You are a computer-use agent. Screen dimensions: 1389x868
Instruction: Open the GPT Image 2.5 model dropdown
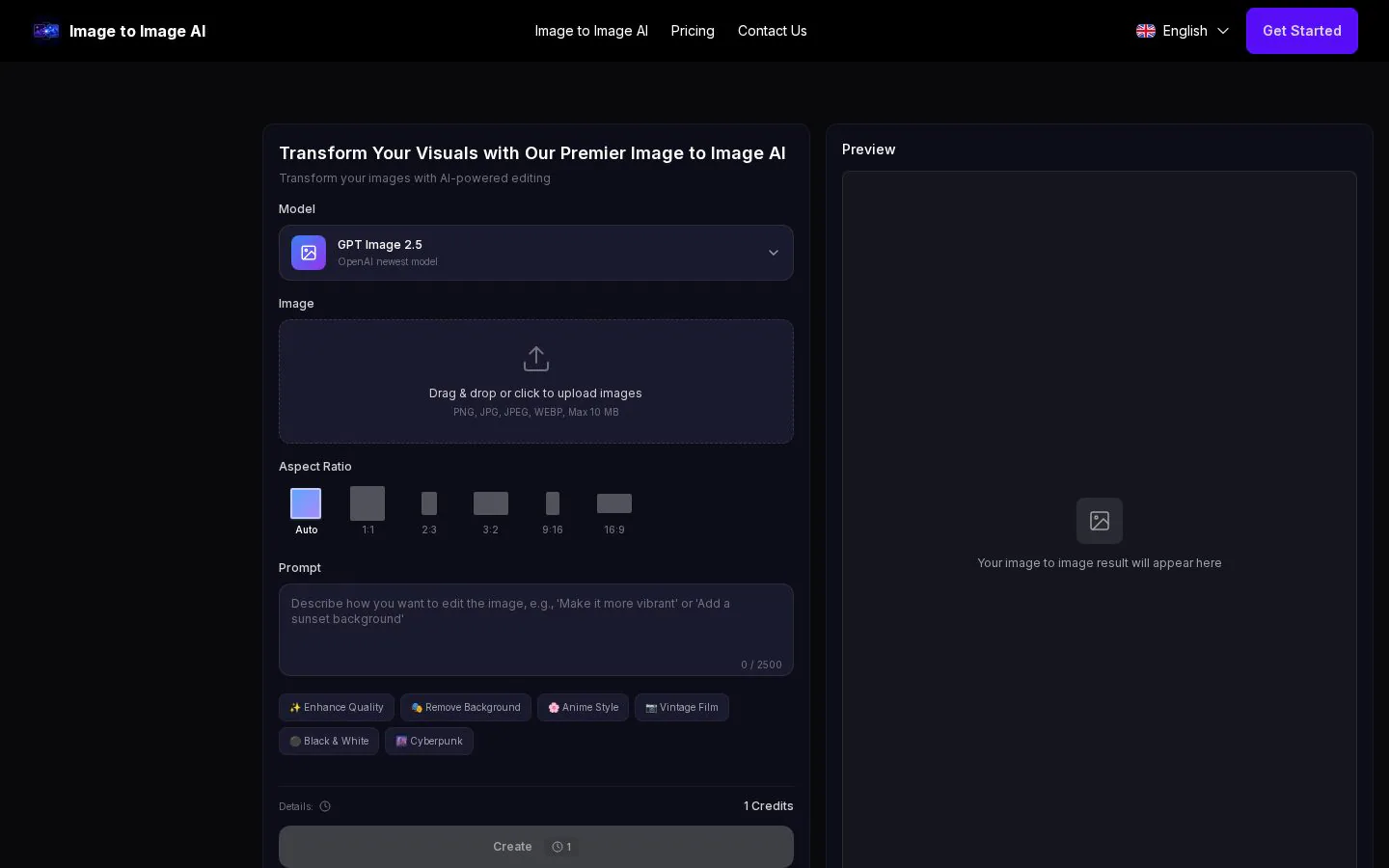(536, 253)
